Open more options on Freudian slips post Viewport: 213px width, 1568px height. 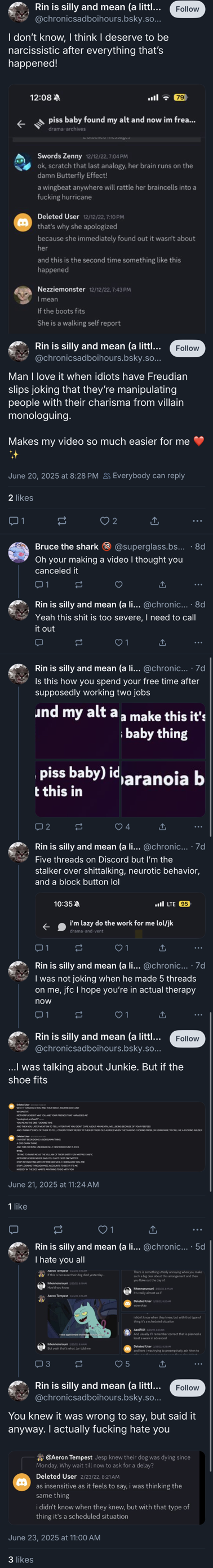(197, 521)
